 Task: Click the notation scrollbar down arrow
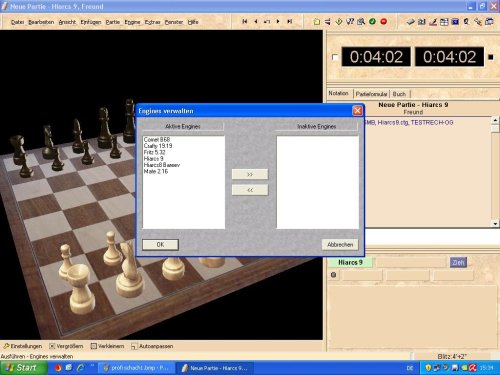pyautogui.click(x=495, y=224)
